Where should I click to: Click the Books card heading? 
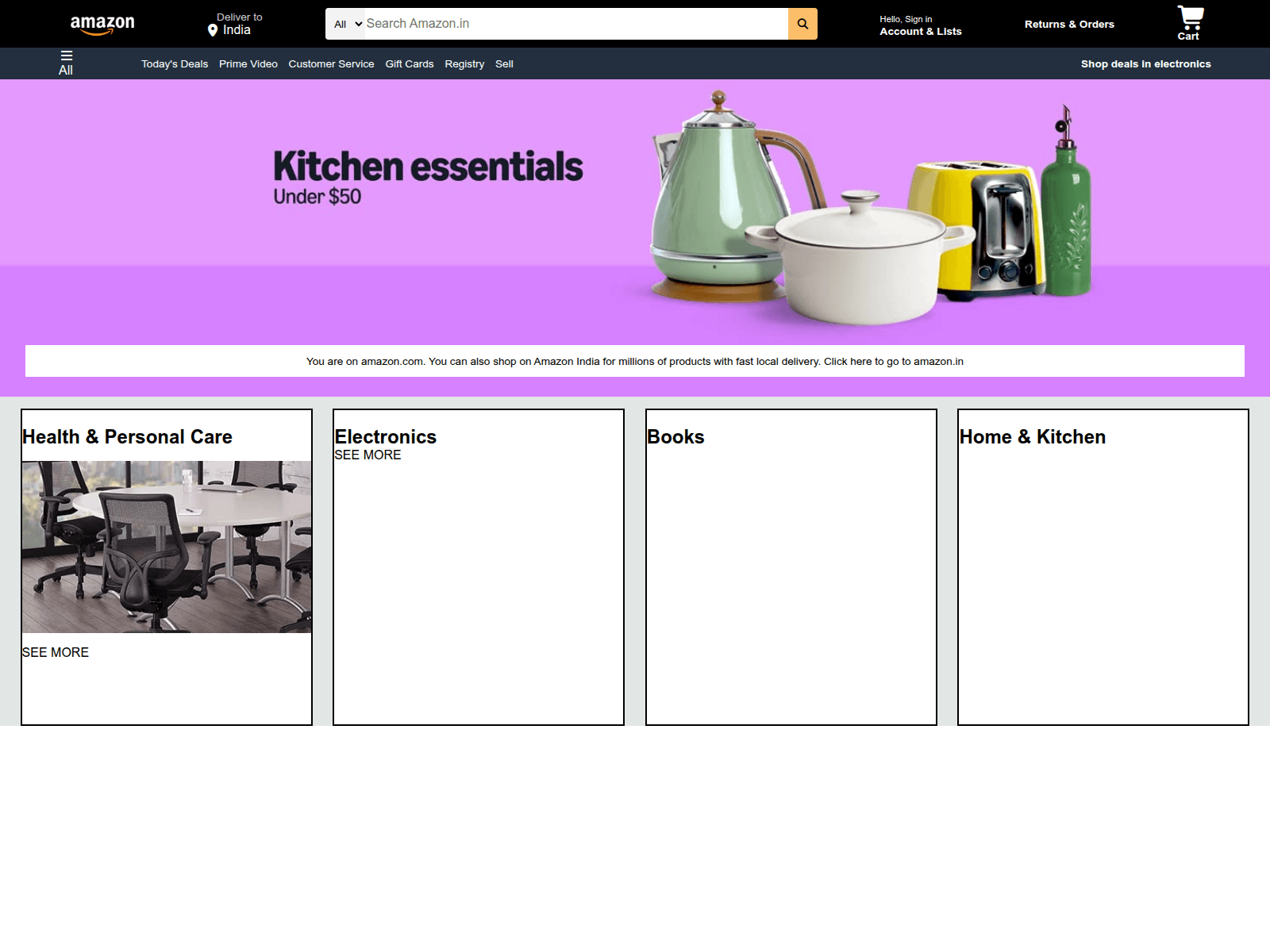coord(675,437)
